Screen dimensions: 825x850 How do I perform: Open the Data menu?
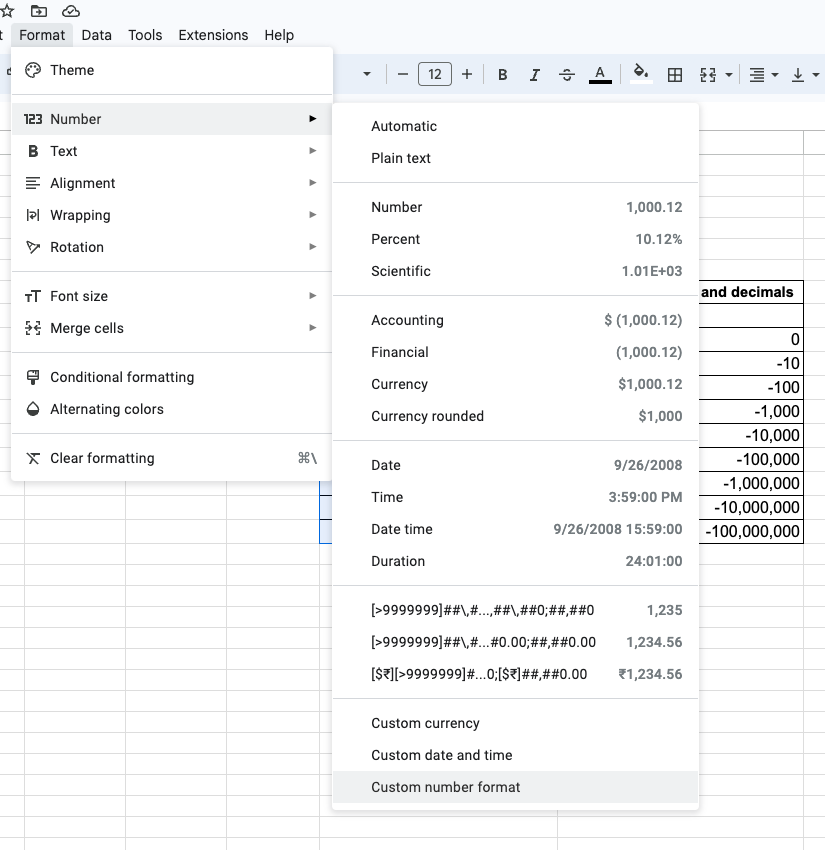point(96,35)
